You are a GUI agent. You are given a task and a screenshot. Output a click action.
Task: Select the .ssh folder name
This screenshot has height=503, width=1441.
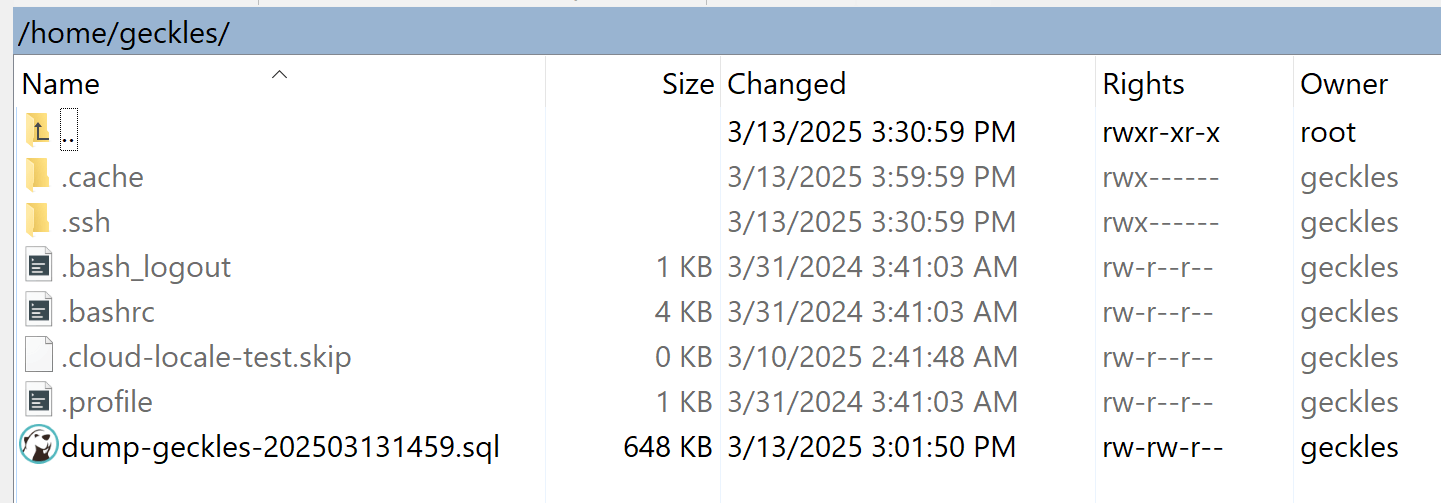point(86,222)
